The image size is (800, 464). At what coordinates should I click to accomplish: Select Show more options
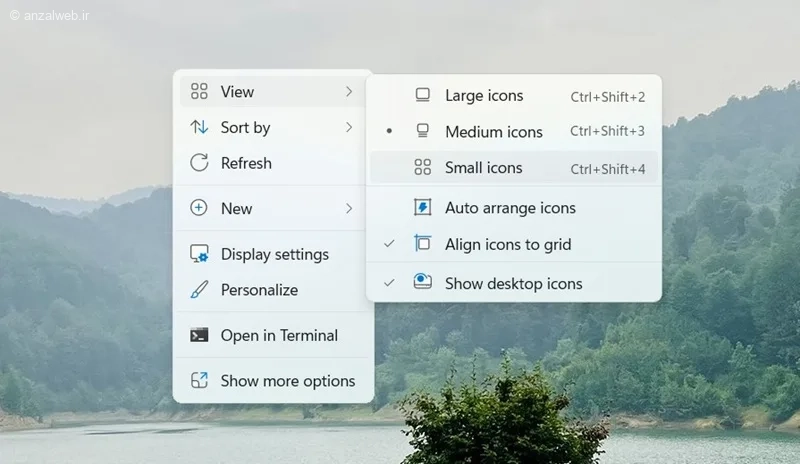[x=272, y=381]
